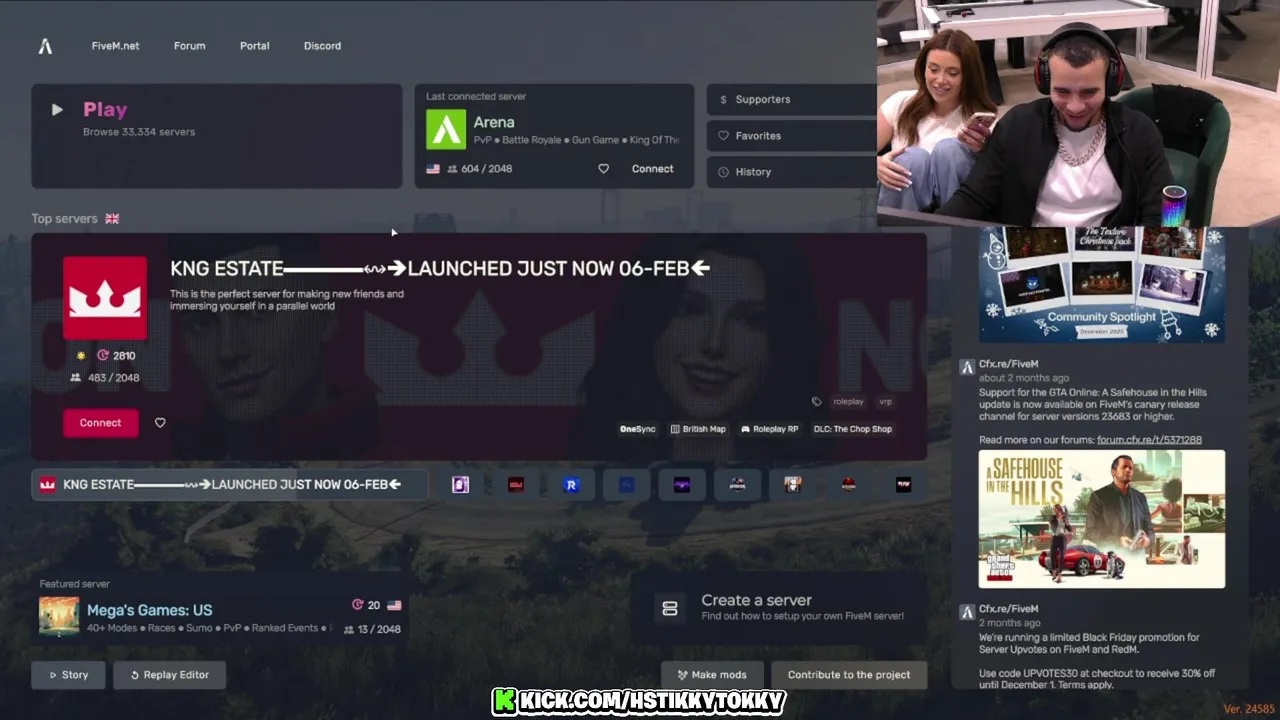Click the 'roleplay' tag
The image size is (1280, 720).
tap(848, 401)
